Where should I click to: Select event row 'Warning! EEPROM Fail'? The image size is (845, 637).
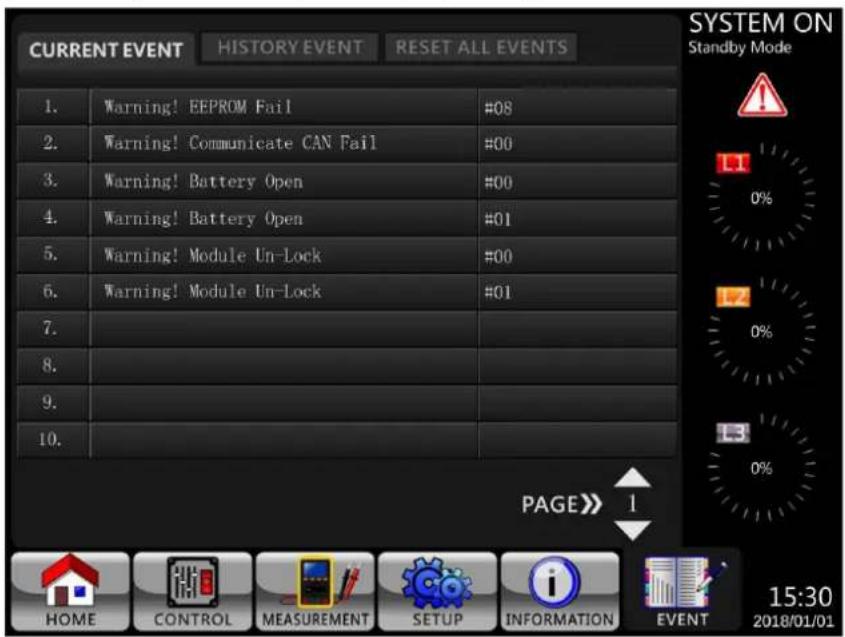347,107
